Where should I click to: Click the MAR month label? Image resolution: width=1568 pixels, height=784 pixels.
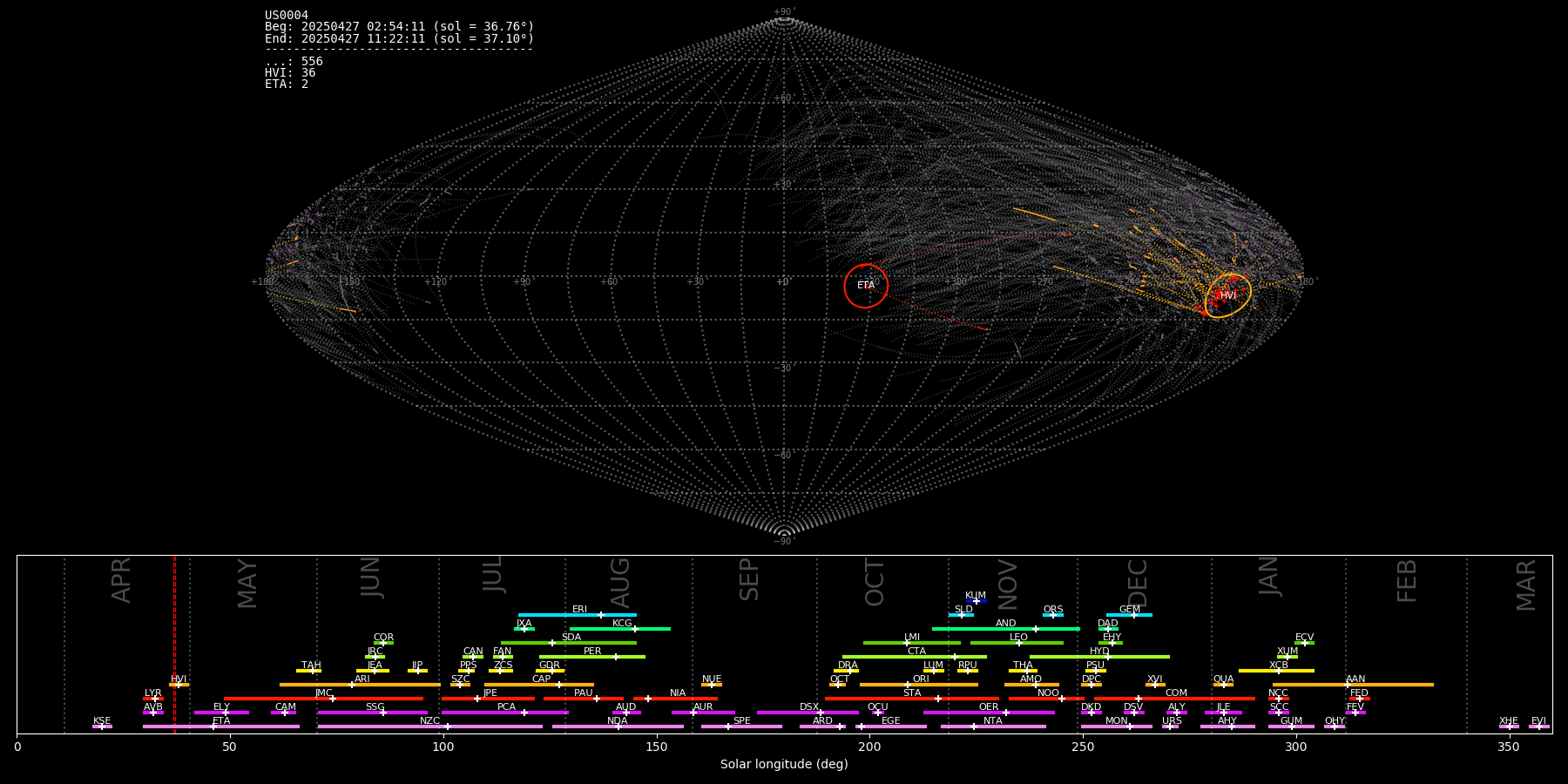point(1526,585)
